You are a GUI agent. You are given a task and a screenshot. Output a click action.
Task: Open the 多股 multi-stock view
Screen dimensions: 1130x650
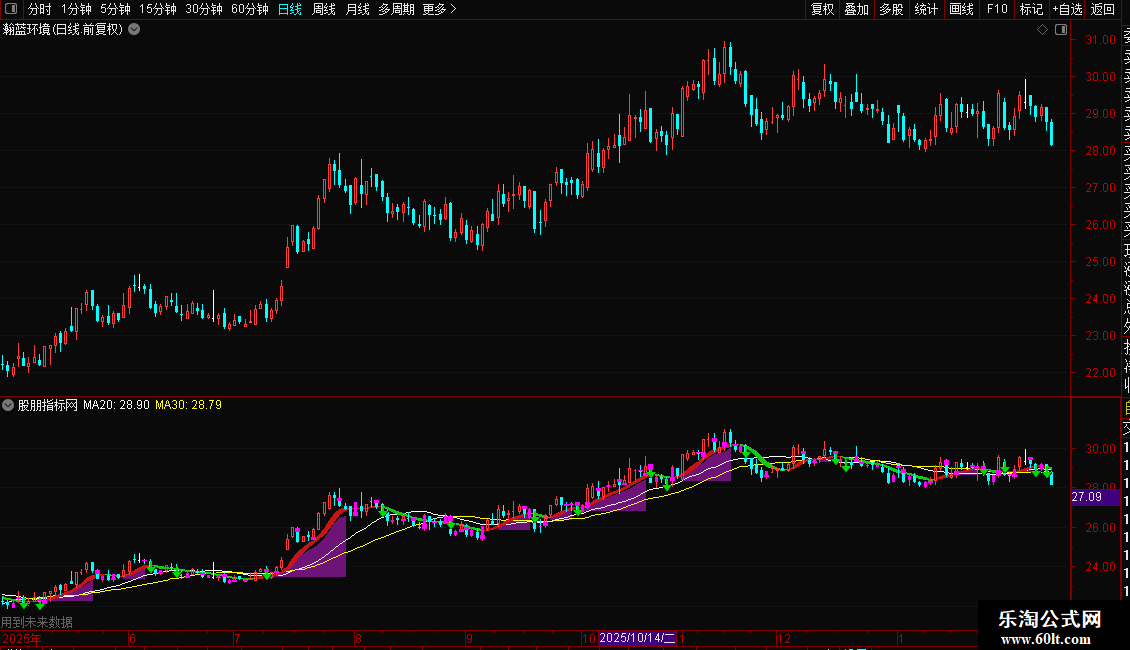pos(891,9)
